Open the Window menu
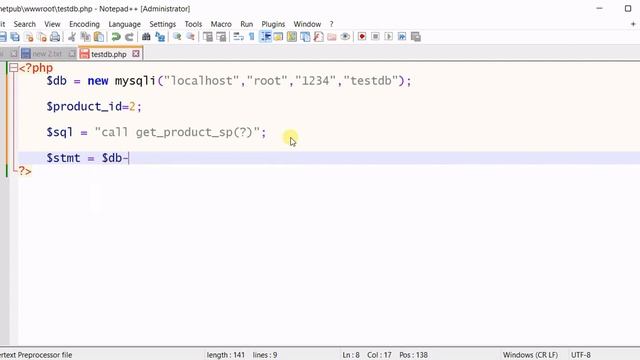 [x=307, y=24]
